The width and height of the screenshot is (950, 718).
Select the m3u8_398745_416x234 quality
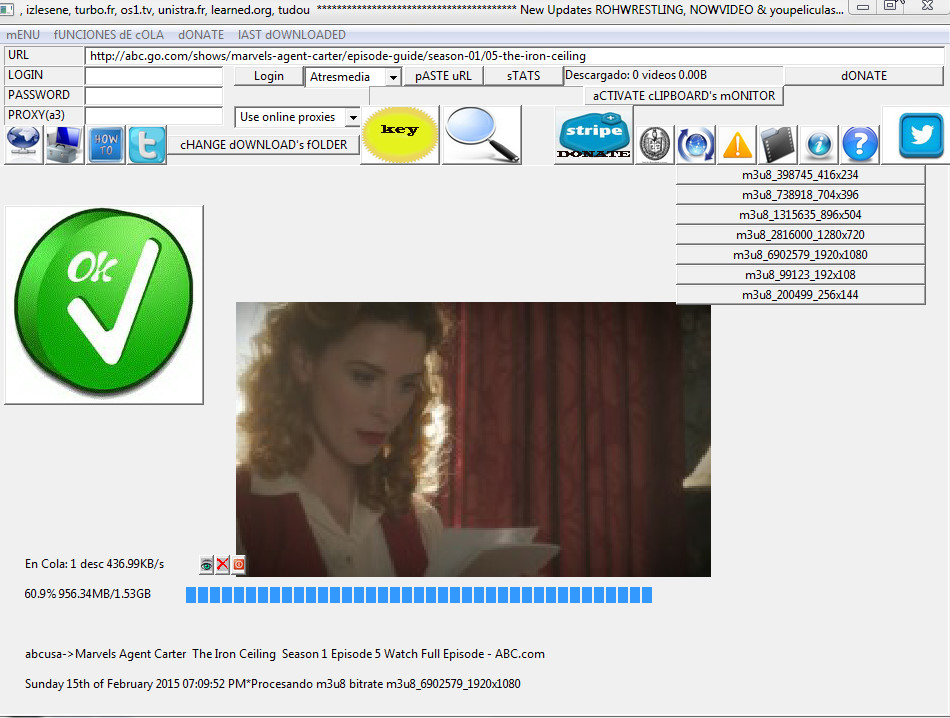tap(800, 175)
